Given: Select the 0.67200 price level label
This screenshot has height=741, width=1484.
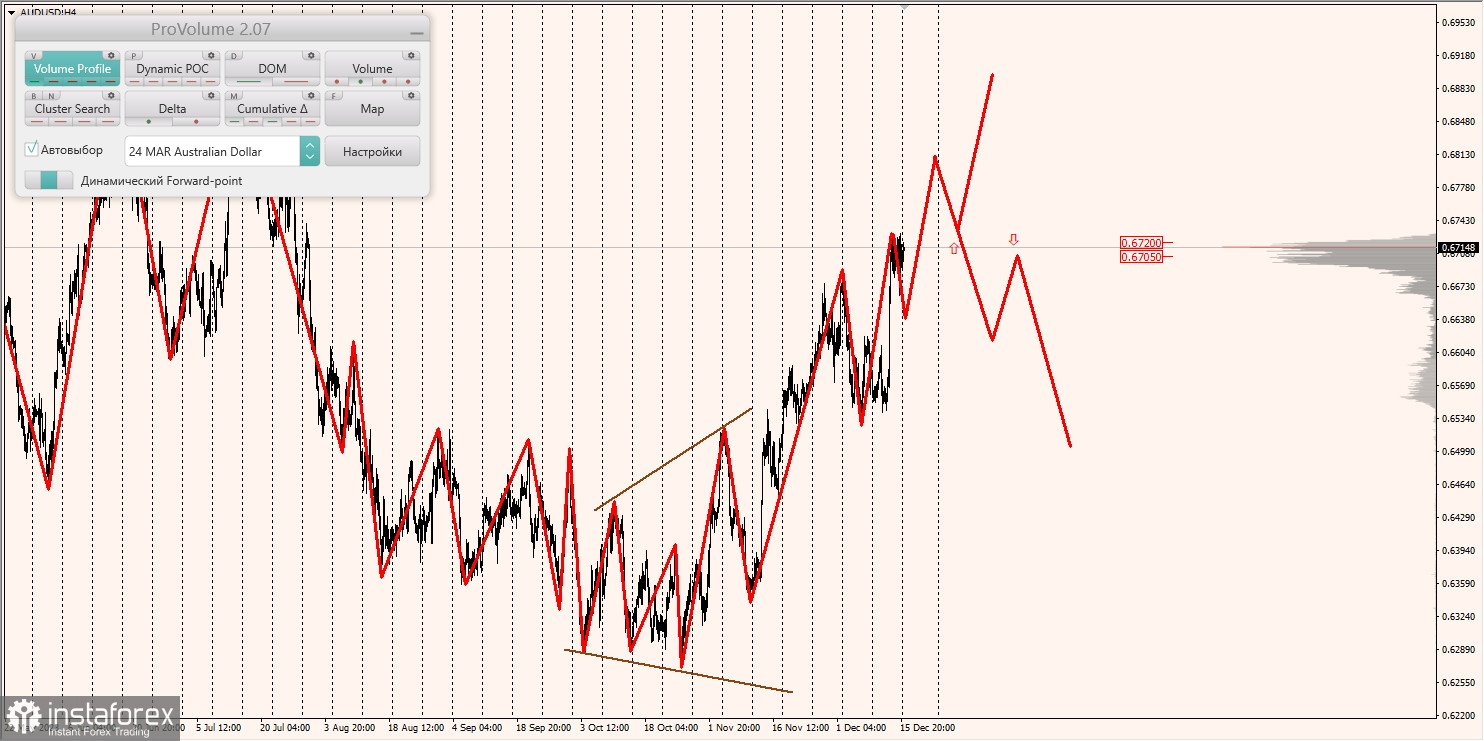Looking at the screenshot, I should tap(1141, 243).
